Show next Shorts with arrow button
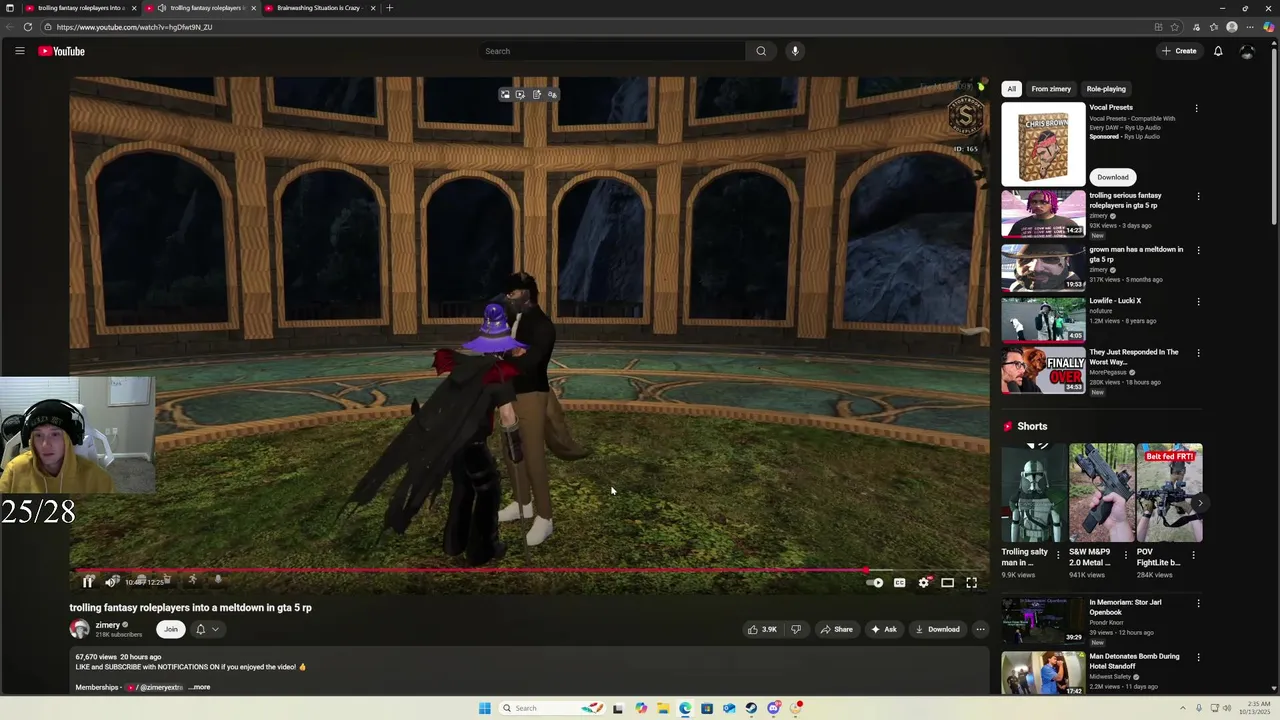 click(1199, 503)
